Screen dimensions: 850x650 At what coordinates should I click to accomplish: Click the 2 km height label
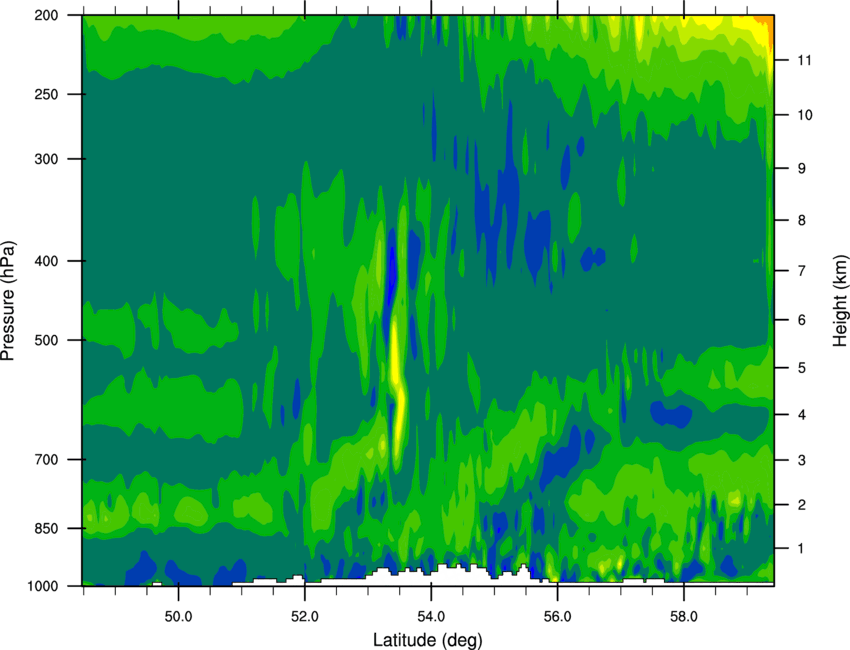click(x=802, y=505)
